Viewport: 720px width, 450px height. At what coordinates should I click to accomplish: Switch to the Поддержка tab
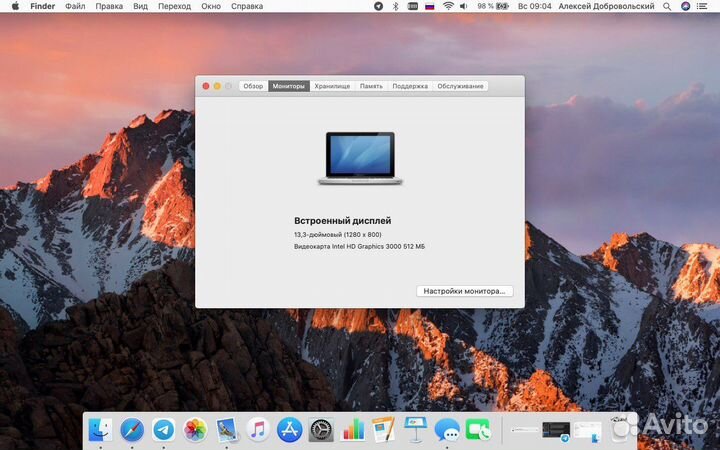410,86
